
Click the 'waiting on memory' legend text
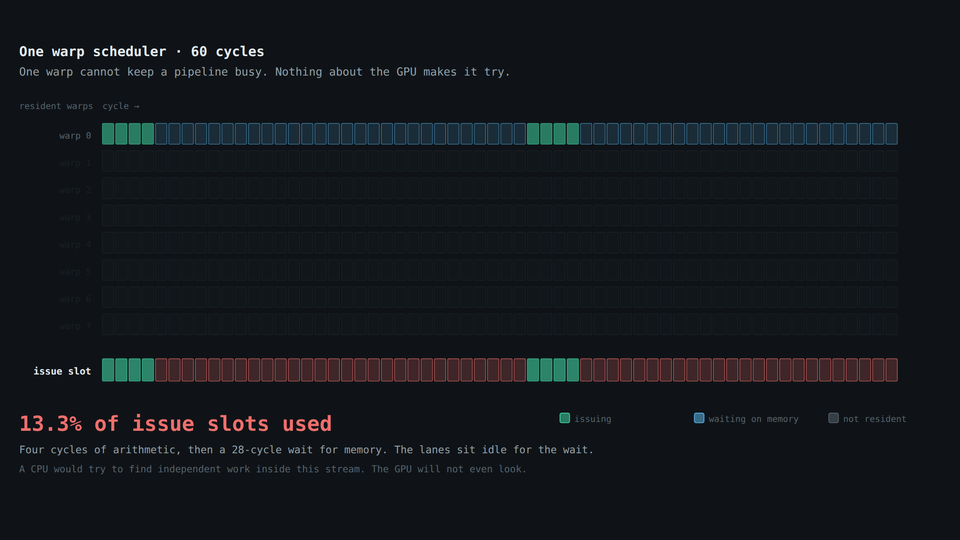(x=753, y=419)
